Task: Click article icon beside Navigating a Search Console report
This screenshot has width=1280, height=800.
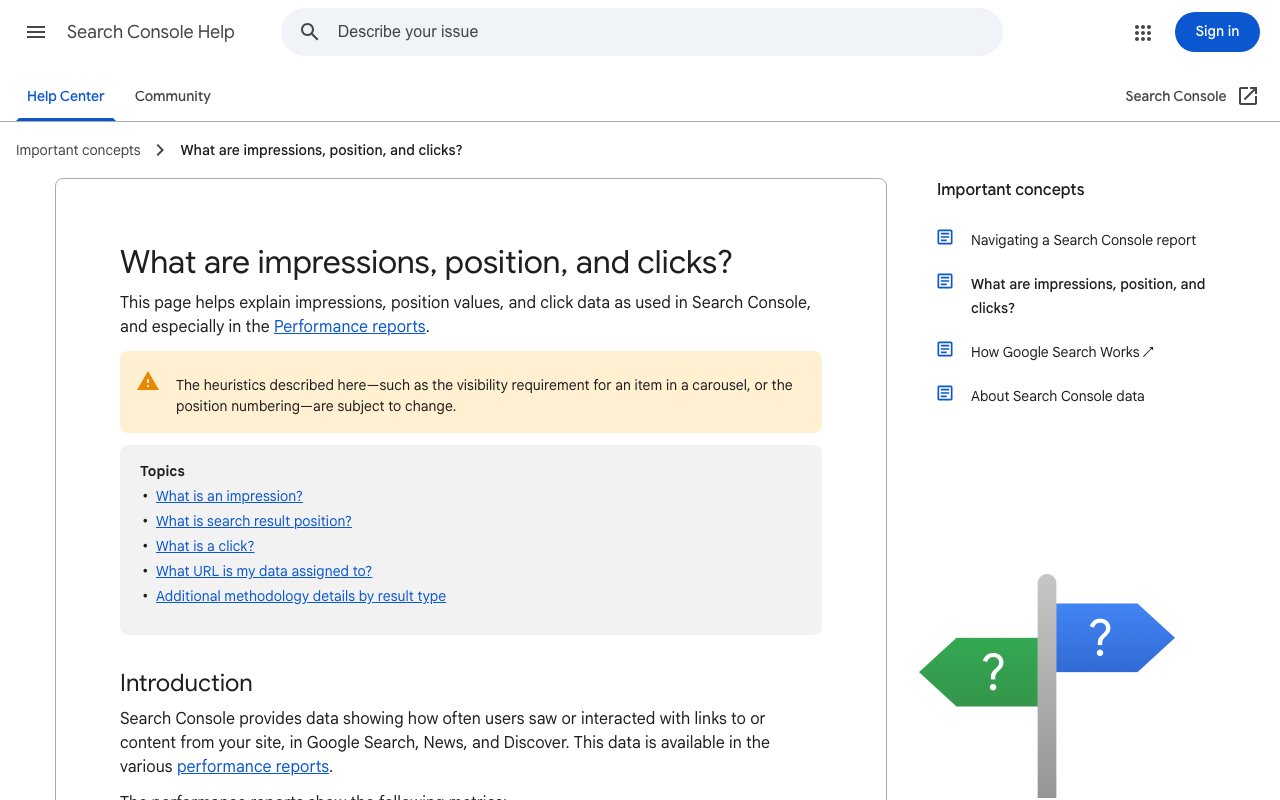Action: [945, 237]
